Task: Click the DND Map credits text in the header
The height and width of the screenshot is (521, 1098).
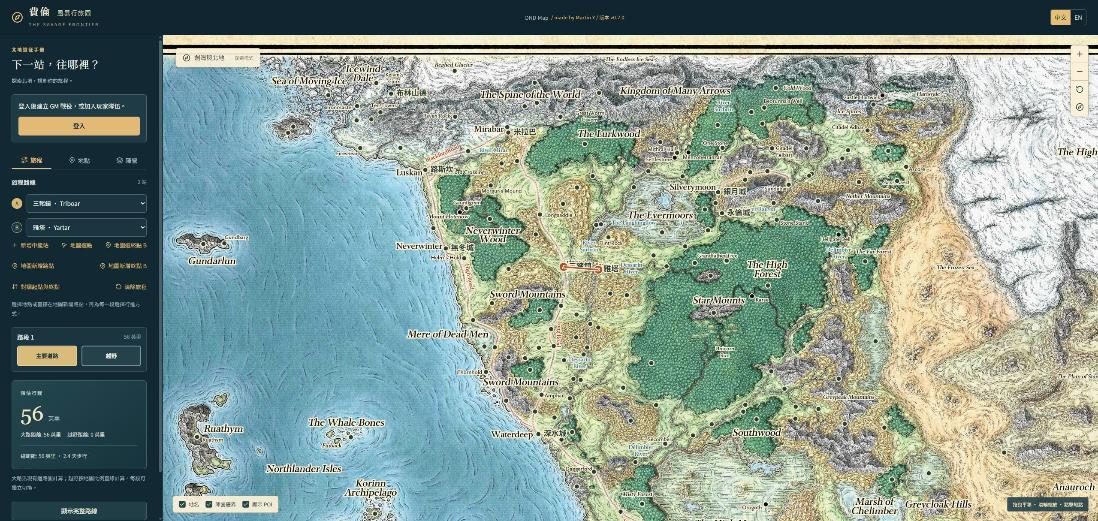Action: pos(574,18)
